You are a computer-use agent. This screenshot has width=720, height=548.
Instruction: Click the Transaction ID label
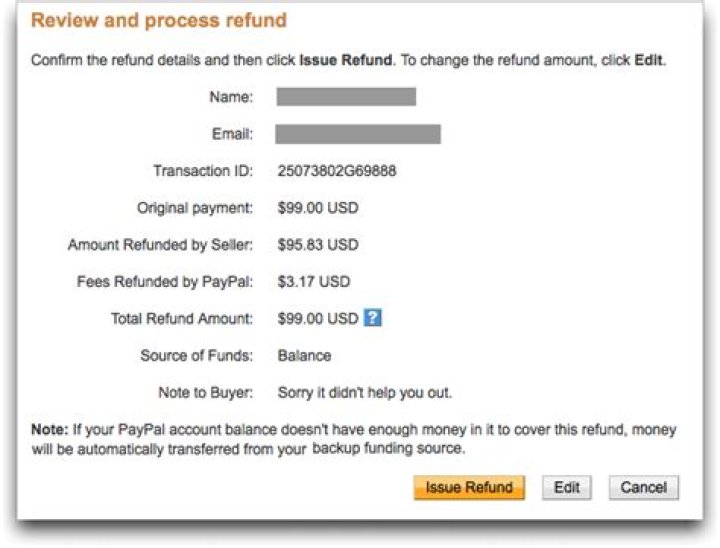[203, 171]
